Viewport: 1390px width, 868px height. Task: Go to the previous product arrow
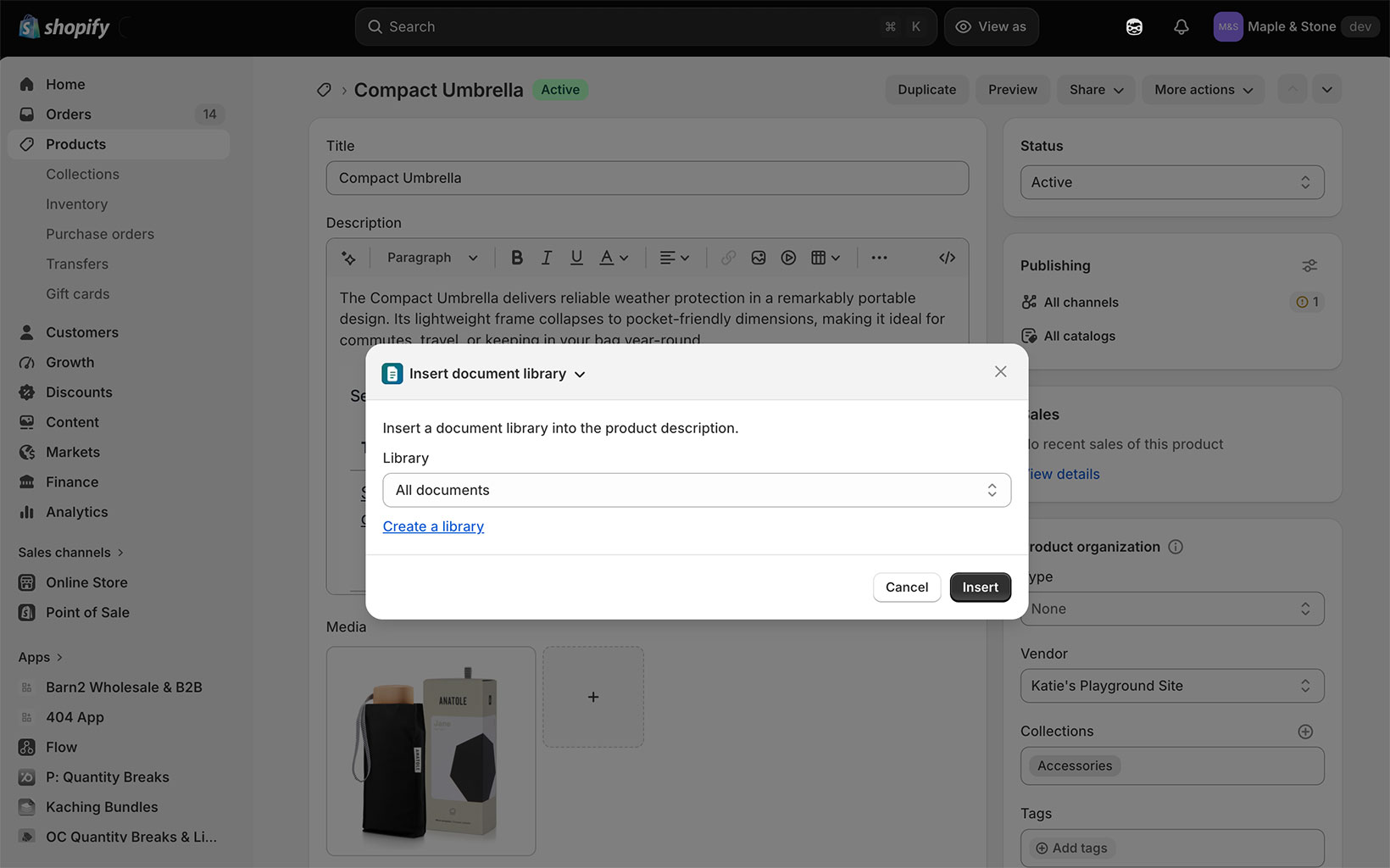point(1293,90)
